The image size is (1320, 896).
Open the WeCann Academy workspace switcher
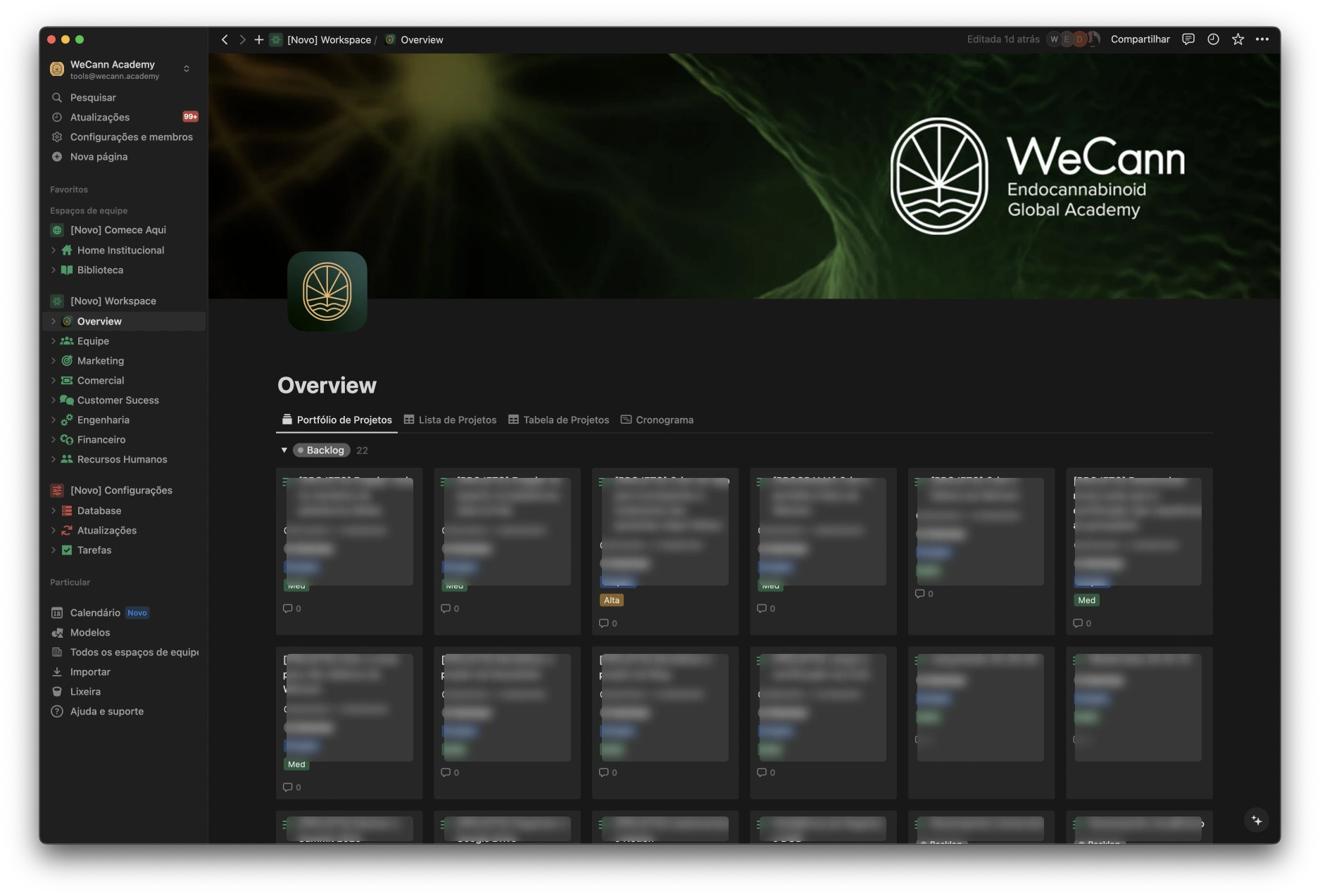coord(121,69)
